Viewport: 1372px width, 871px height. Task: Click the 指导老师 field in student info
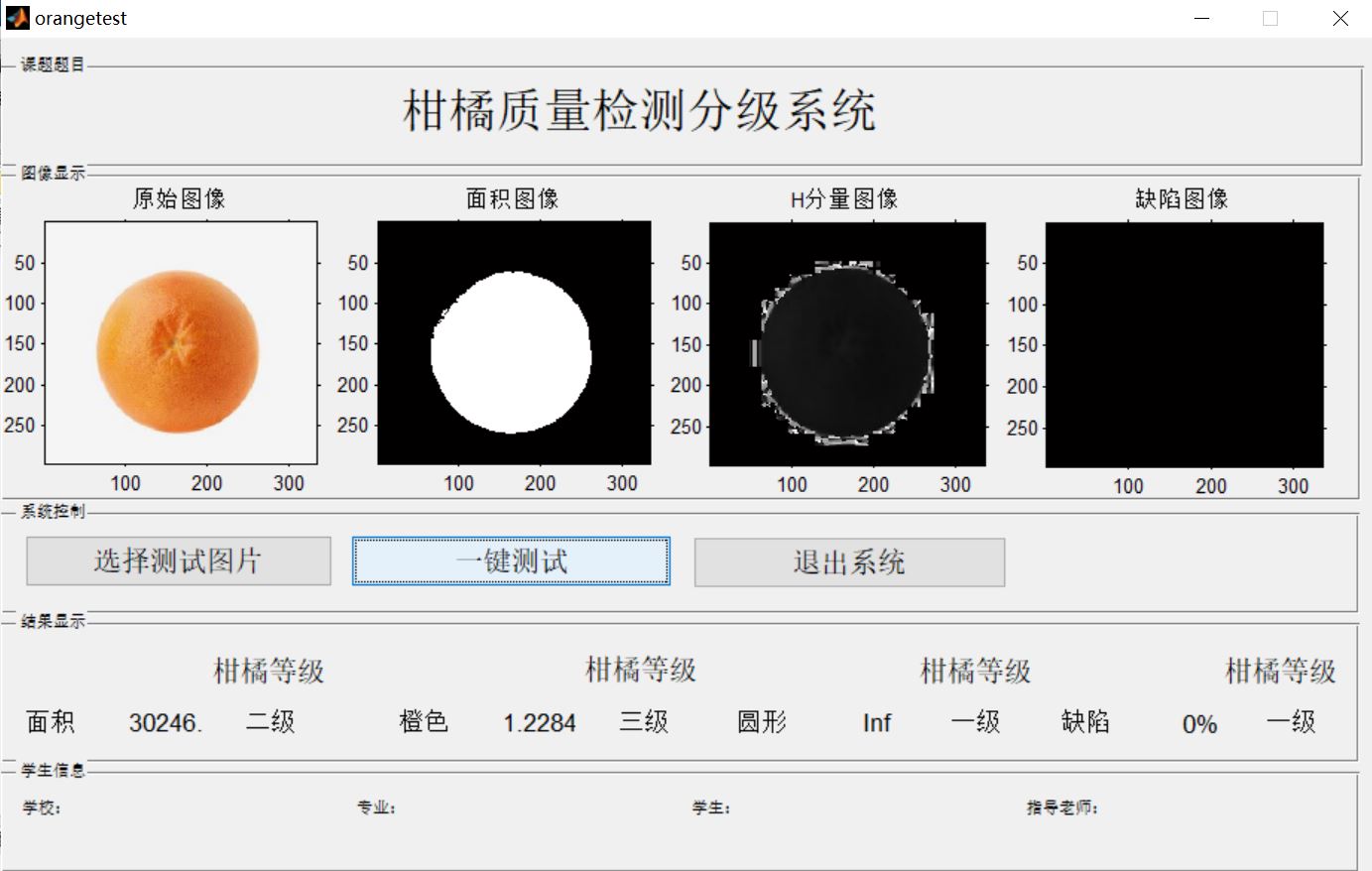(x=1061, y=808)
